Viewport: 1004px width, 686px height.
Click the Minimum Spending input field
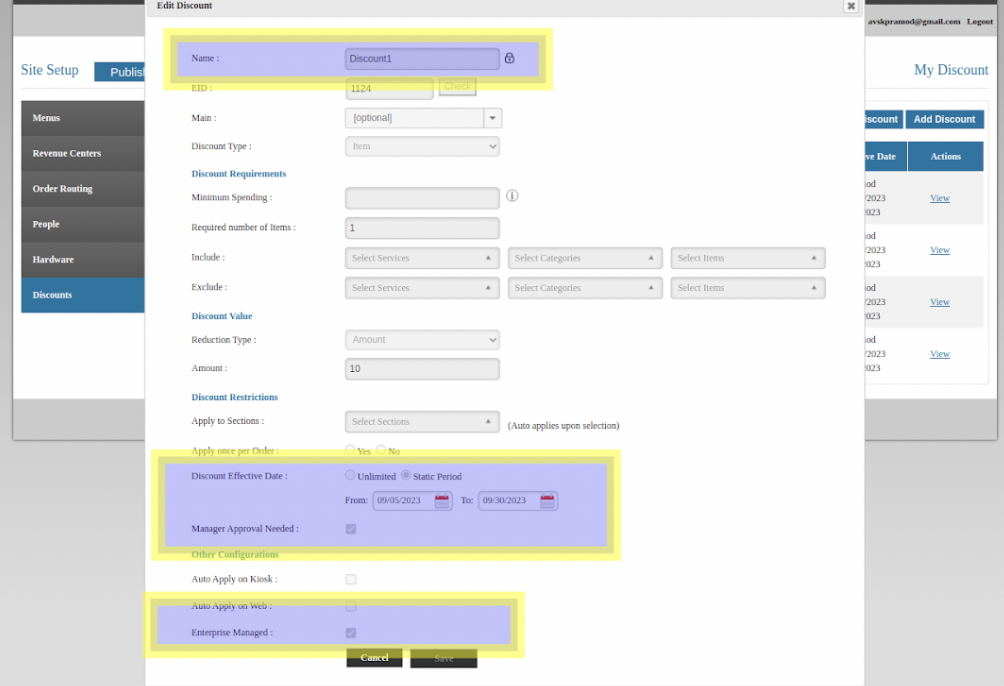(422, 198)
